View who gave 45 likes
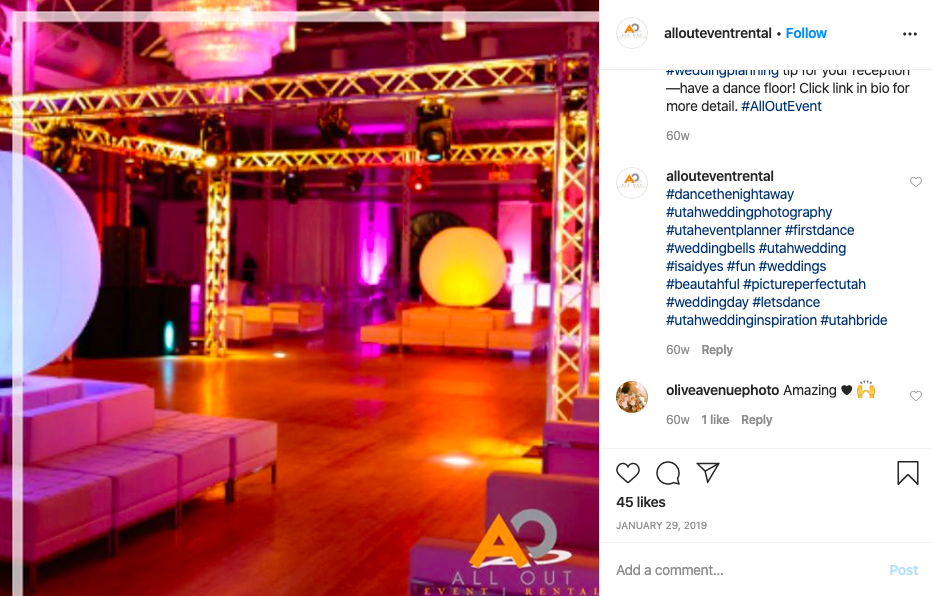The height and width of the screenshot is (596, 932). tap(641, 502)
